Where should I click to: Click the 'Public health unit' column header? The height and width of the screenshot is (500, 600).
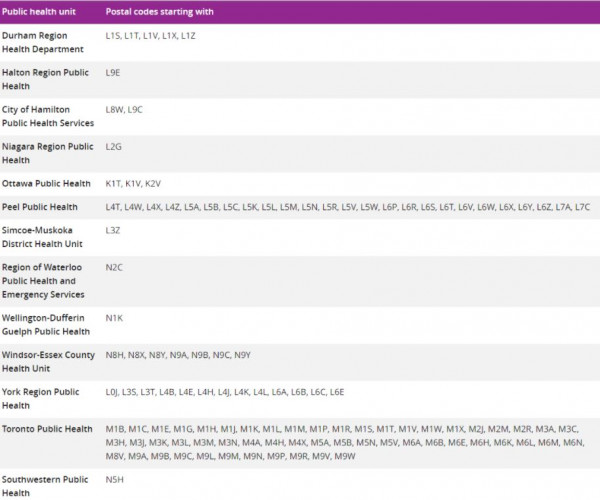[x=42, y=13]
